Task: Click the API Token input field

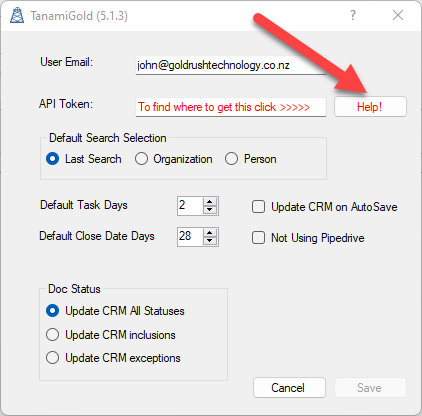Action: (x=231, y=107)
